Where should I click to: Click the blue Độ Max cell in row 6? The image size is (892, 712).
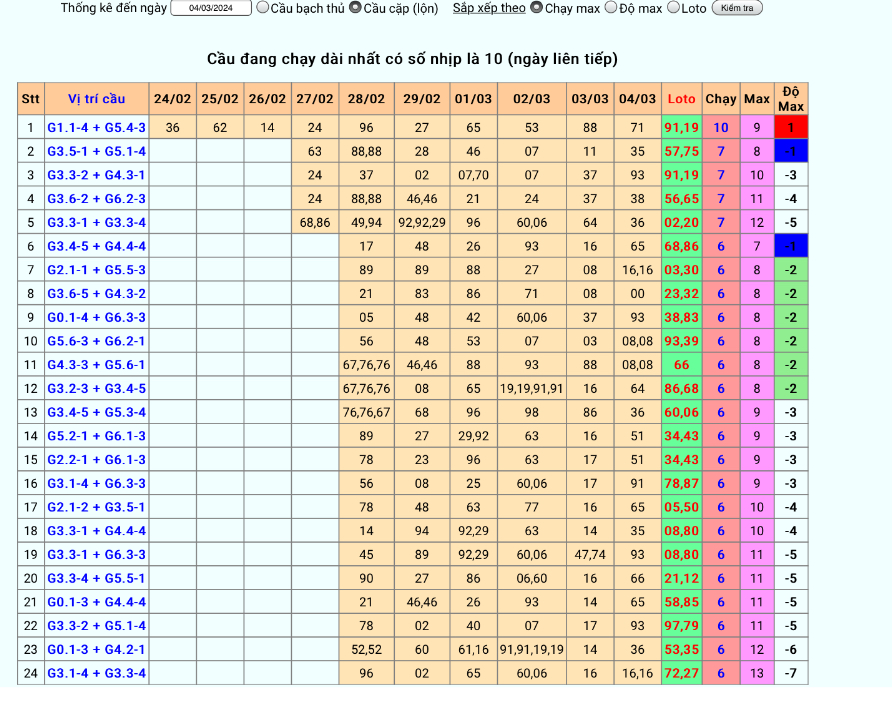tap(790, 246)
